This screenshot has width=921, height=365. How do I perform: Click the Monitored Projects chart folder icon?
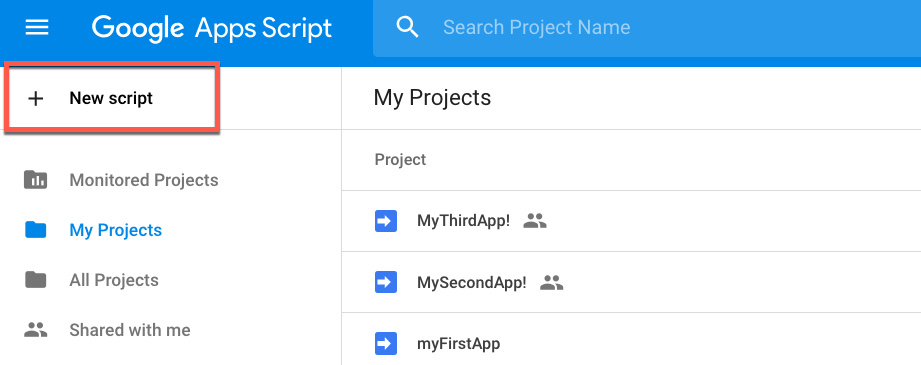pyautogui.click(x=36, y=180)
